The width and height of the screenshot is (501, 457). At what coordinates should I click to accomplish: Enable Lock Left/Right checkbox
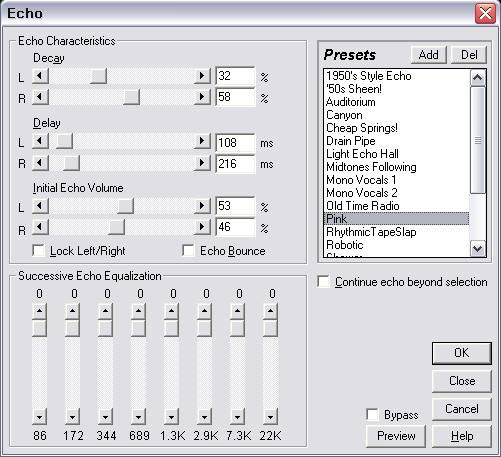click(x=39, y=250)
